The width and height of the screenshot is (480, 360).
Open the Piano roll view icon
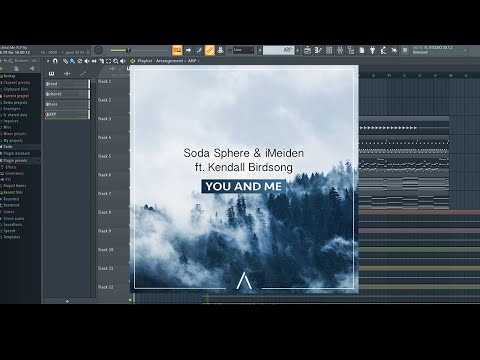(x=318, y=50)
